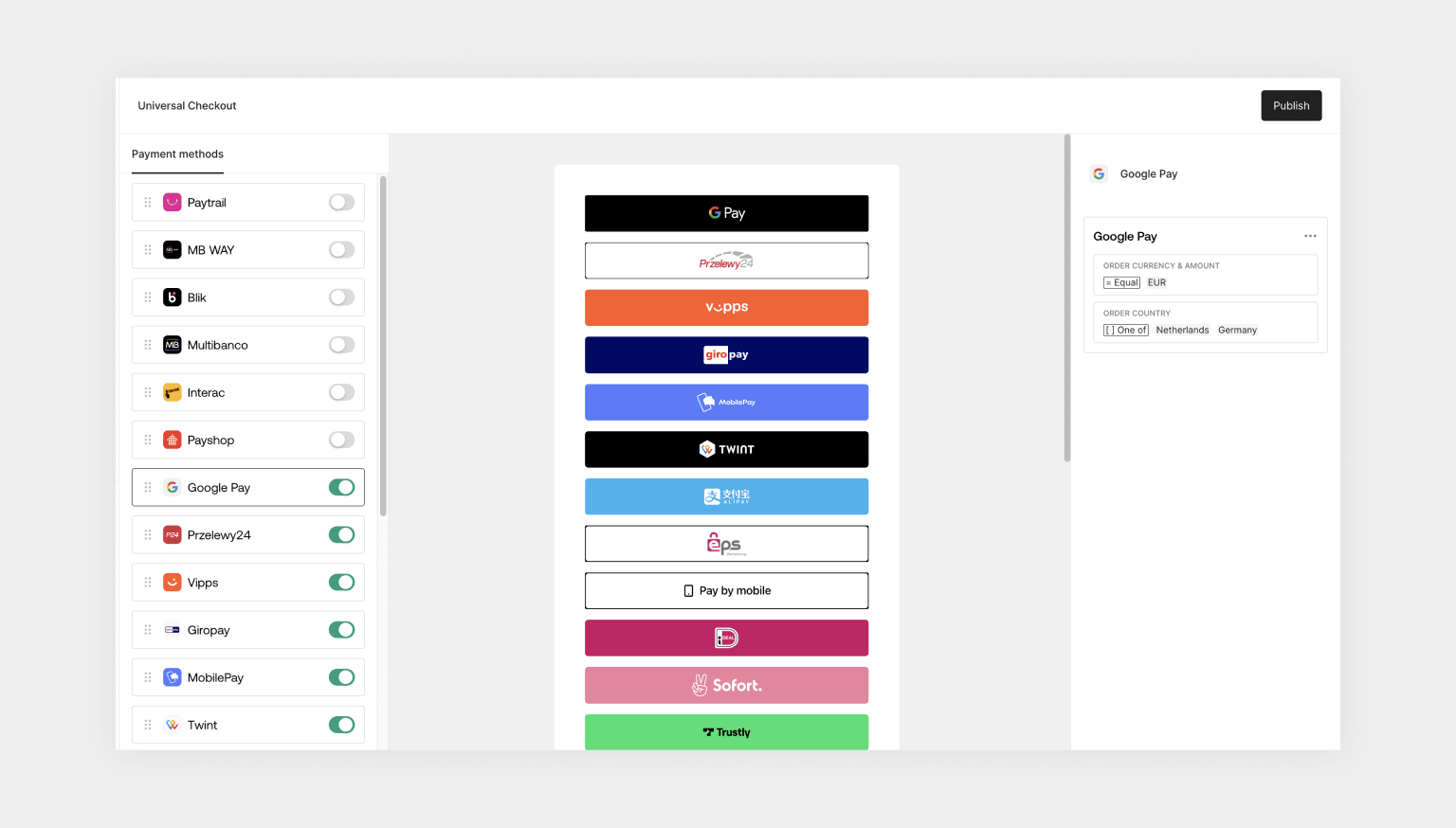Click the Alipay checkout button
The image size is (1456, 828).
coord(726,496)
